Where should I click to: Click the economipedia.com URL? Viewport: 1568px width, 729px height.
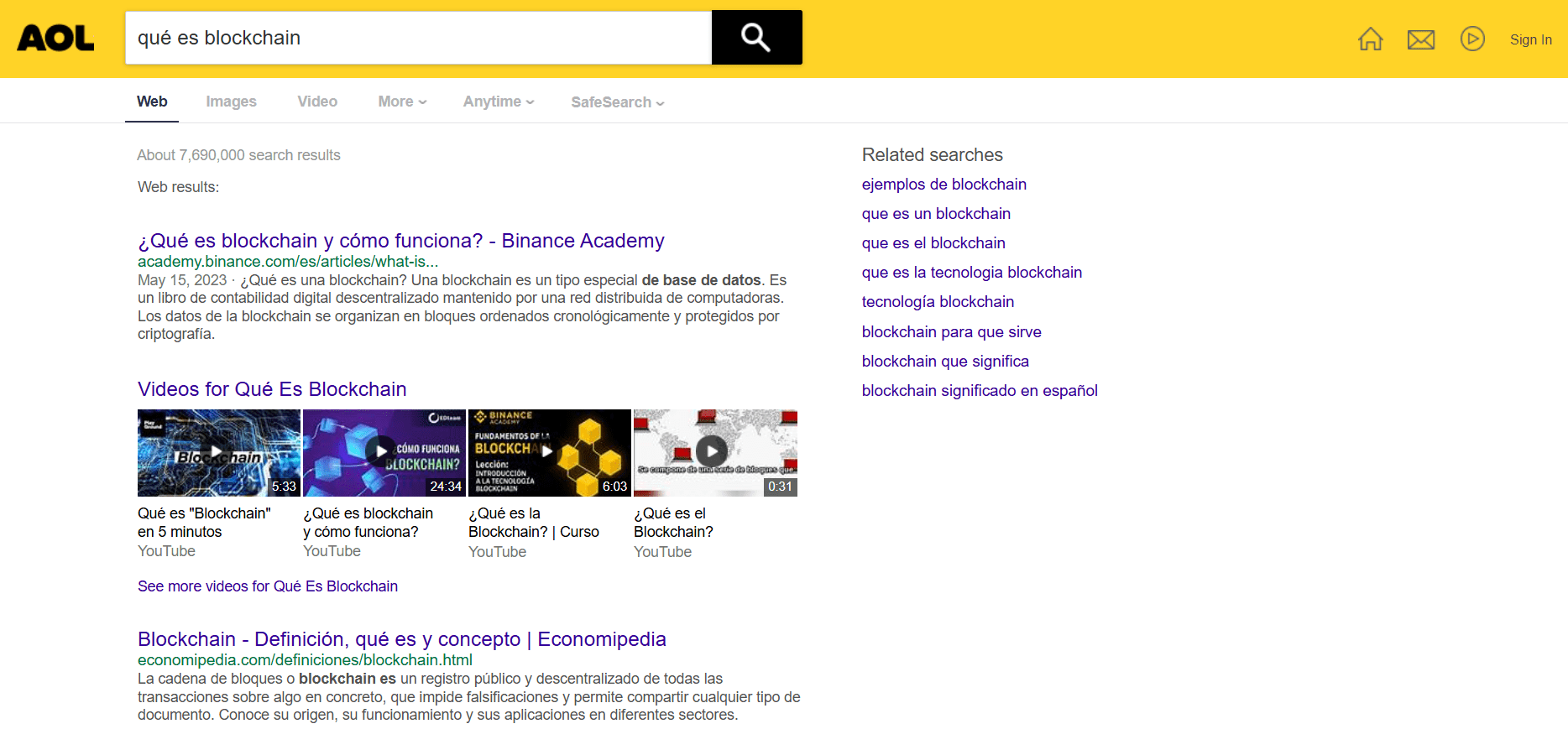[305, 660]
